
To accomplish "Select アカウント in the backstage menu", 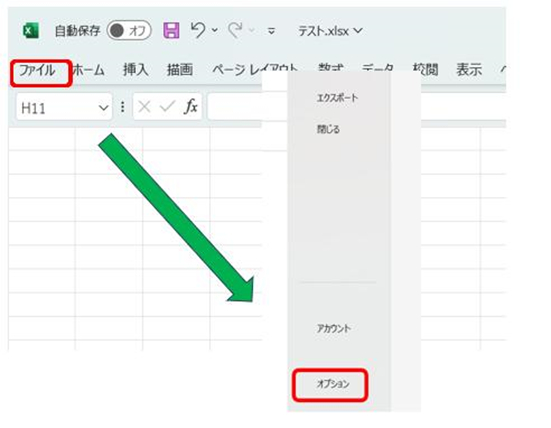I will click(334, 328).
